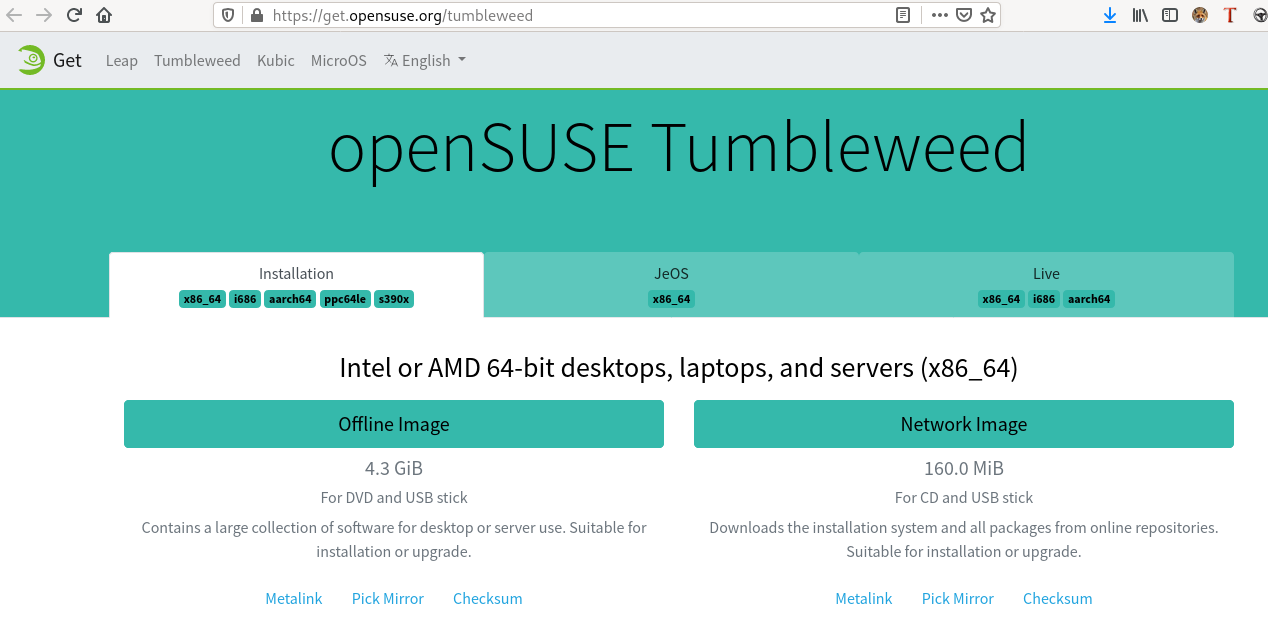Click x86_64 badge under JeOS
Viewport: 1268px width, 626px height.
click(671, 299)
